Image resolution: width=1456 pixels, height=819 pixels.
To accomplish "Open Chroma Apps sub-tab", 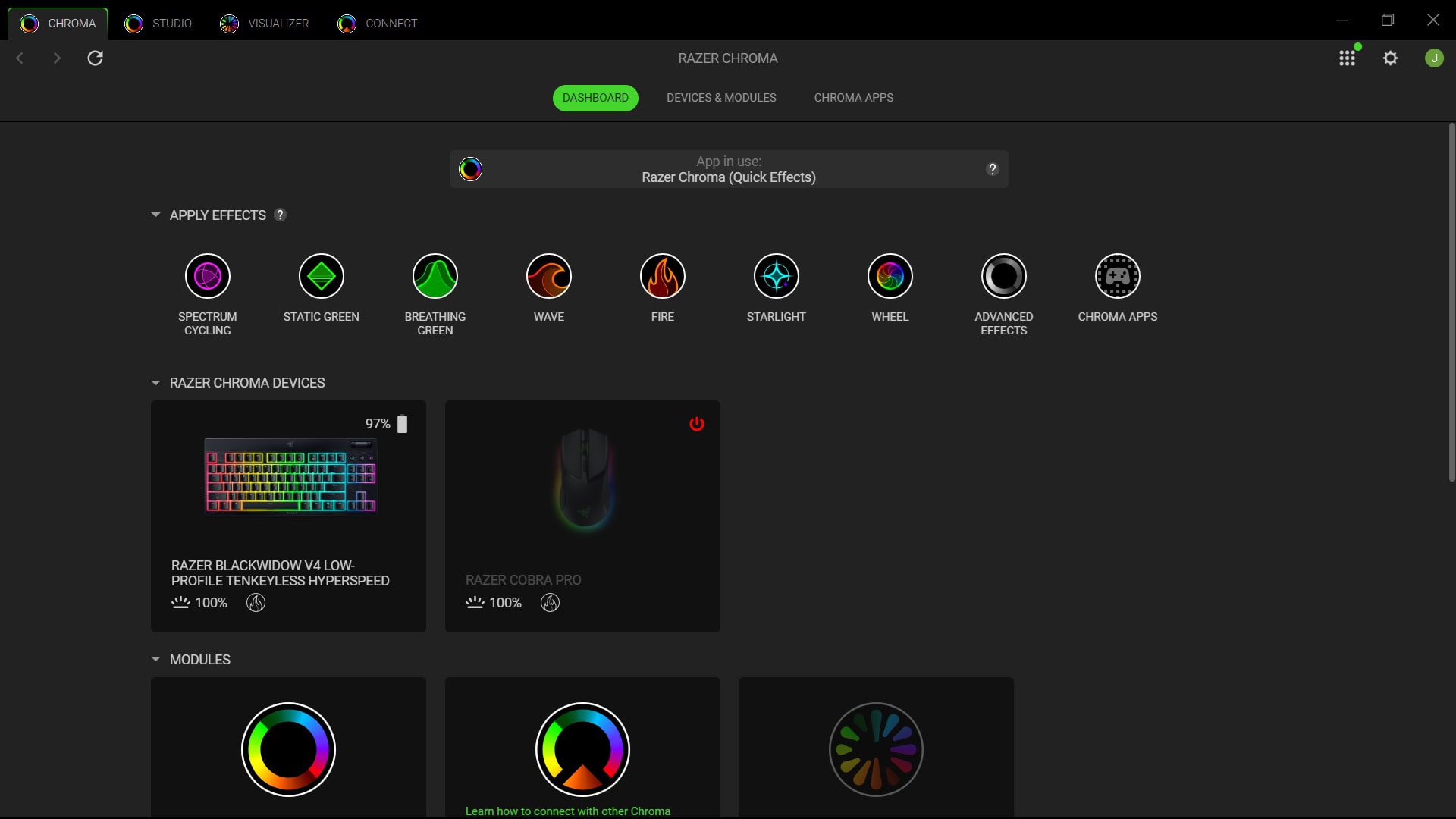I will pyautogui.click(x=854, y=98).
